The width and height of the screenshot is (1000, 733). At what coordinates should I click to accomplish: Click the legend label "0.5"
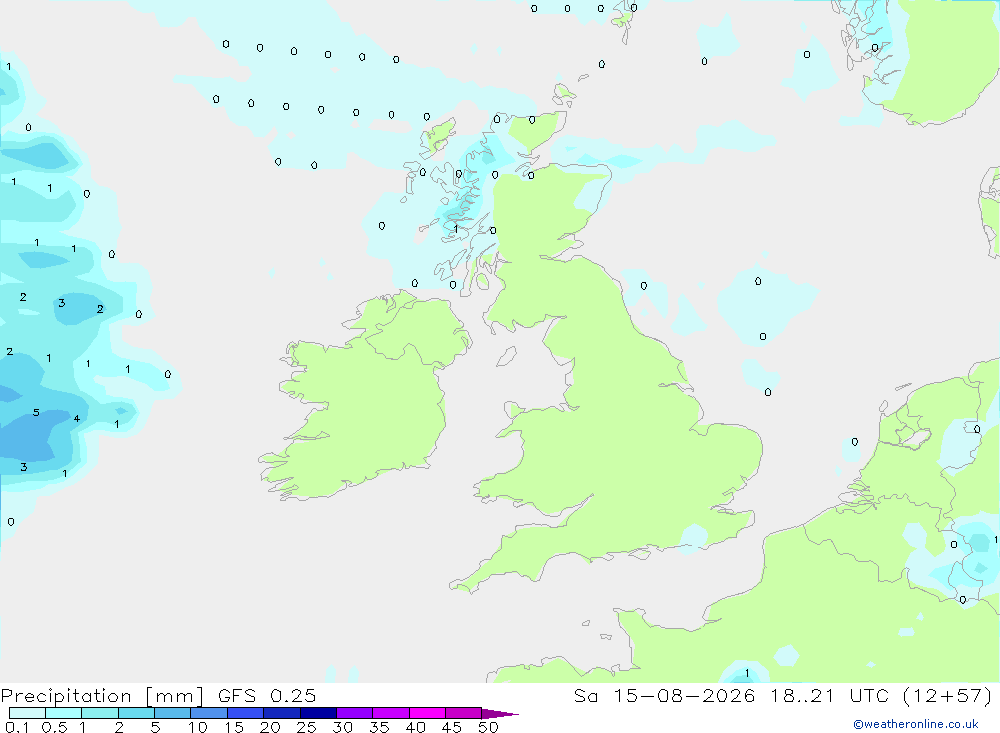(x=54, y=727)
